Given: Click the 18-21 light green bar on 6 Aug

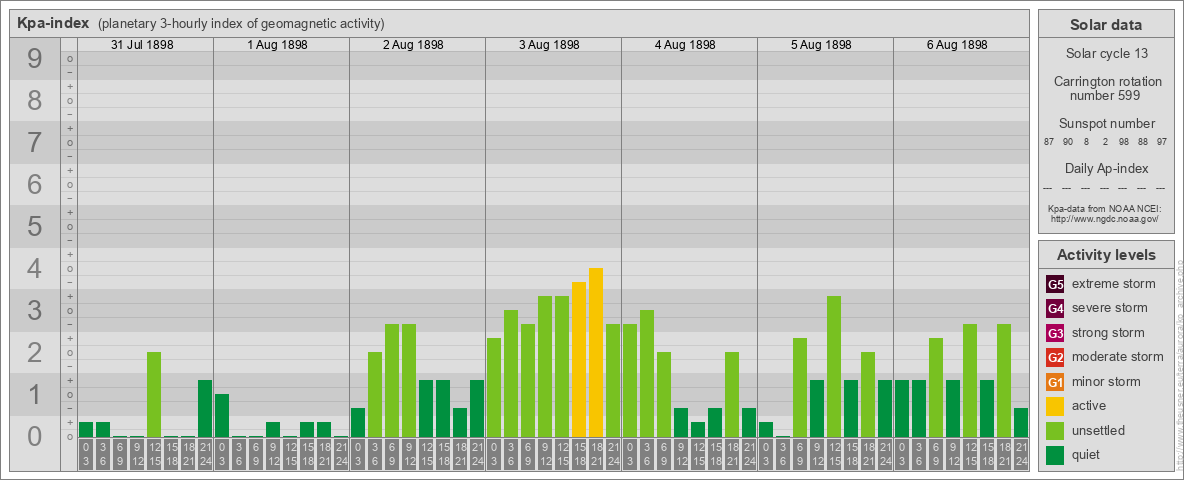Looking at the screenshot, I should pos(1004,380).
